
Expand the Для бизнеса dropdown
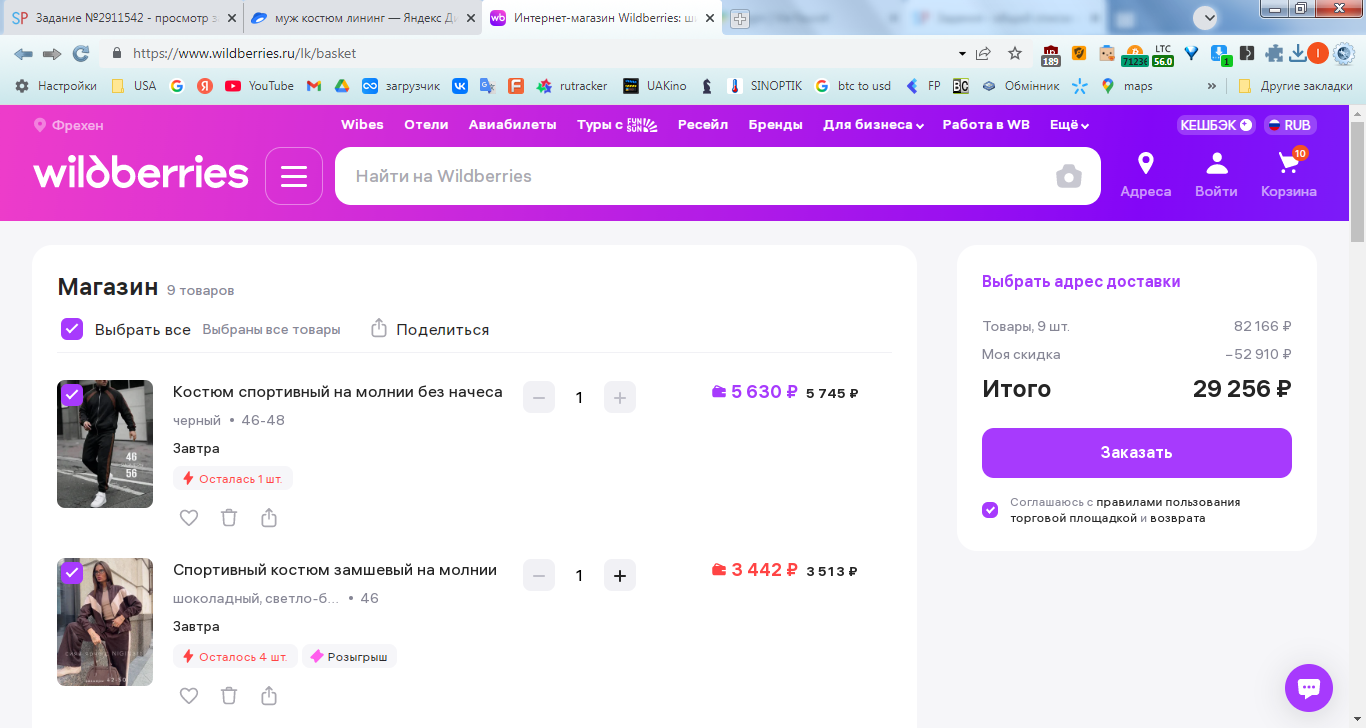(x=873, y=125)
